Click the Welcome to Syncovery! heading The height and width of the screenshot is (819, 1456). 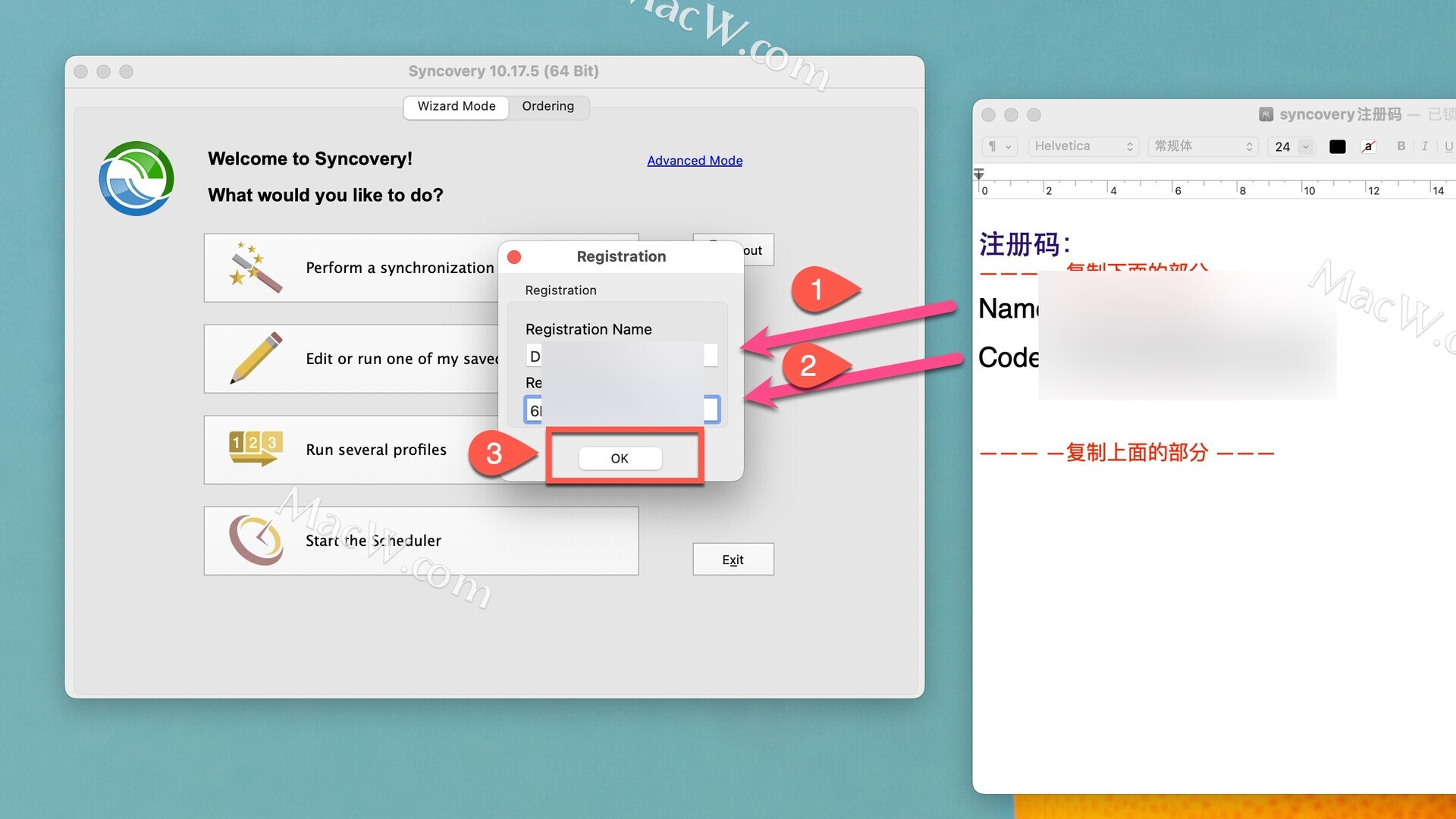(x=310, y=158)
